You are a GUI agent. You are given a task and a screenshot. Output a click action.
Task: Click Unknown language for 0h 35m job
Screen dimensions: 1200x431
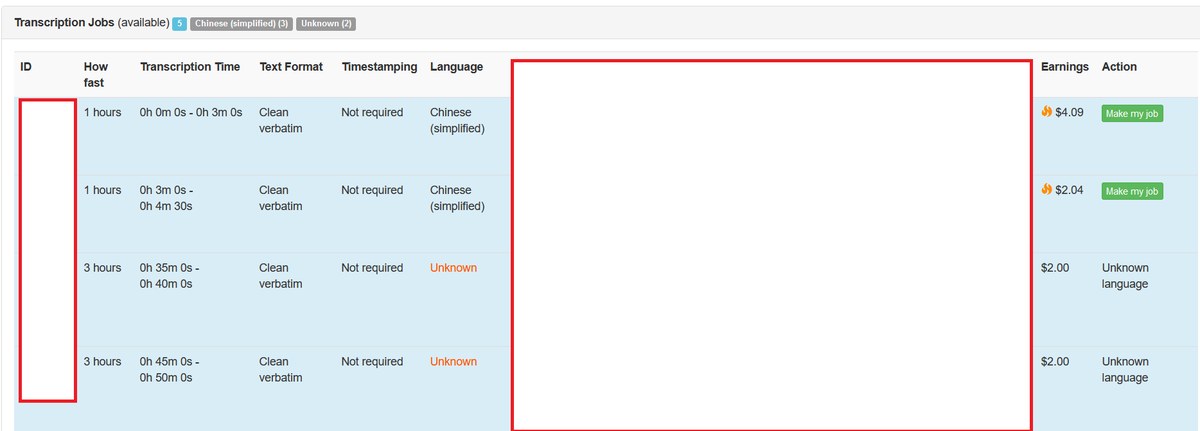click(1125, 276)
